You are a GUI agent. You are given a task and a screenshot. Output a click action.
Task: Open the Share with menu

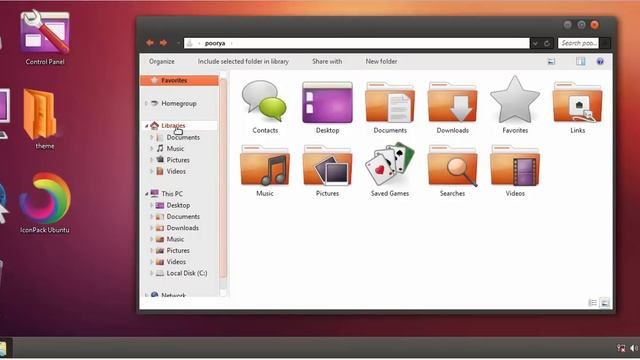coord(327,62)
